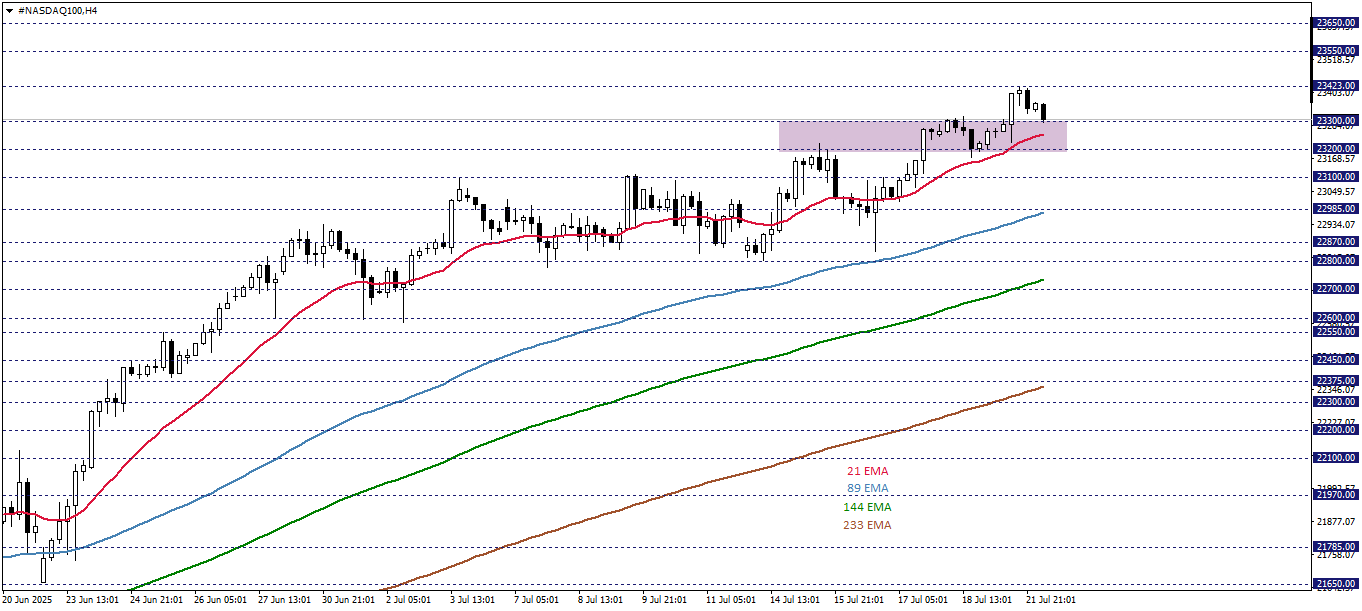Select the 22550.00 price level label
Screen dimensions: 1362x611
tap(1335, 331)
